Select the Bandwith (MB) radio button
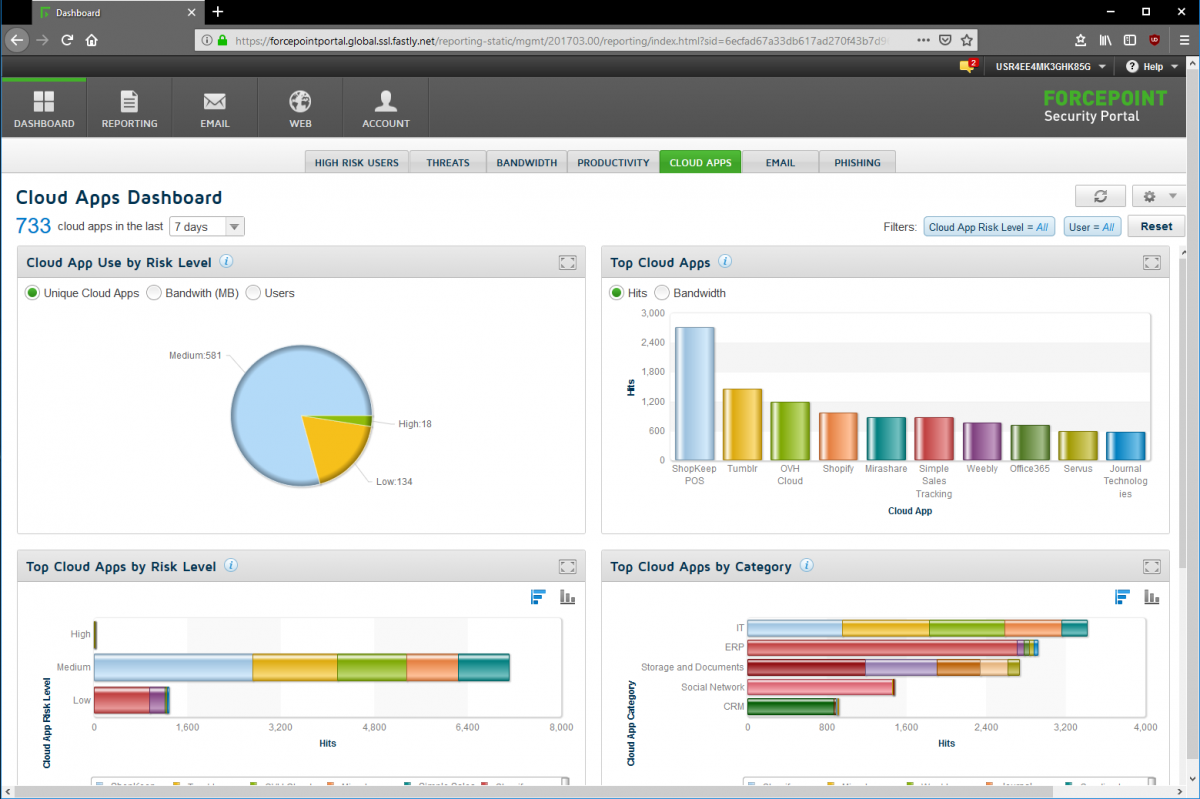The image size is (1200, 799). [x=154, y=293]
